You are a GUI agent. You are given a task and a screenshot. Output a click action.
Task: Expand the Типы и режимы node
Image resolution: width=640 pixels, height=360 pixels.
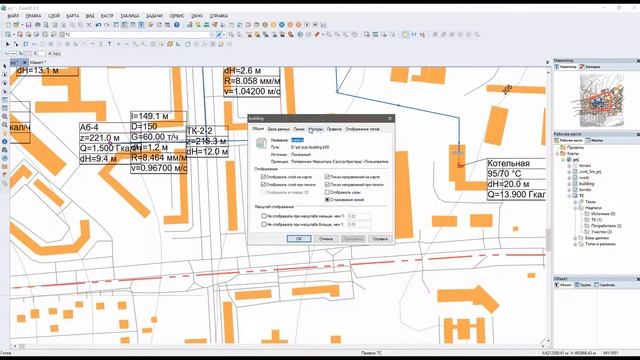tap(575, 244)
